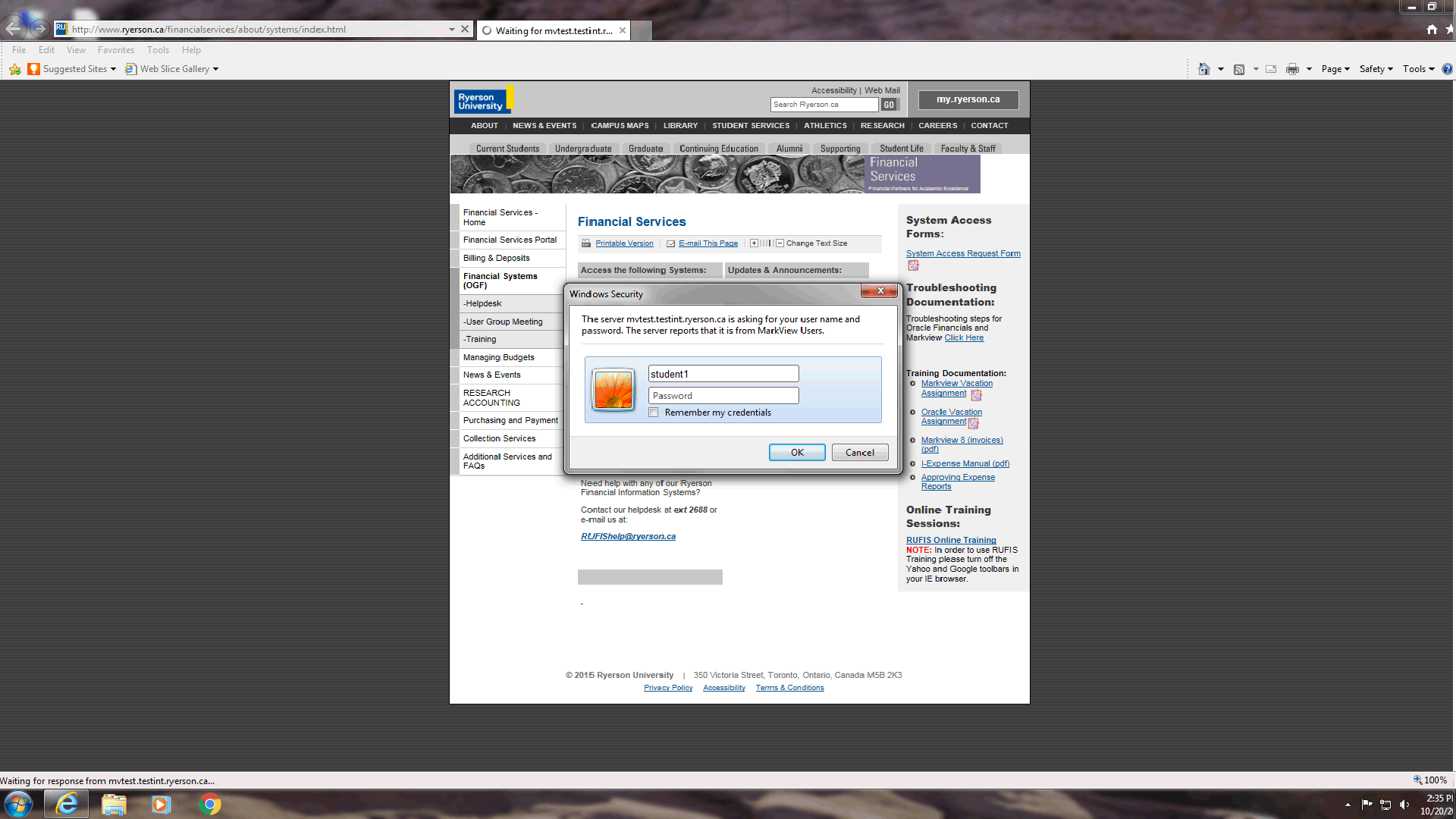Open the View menu
This screenshot has height=819, width=1456.
(x=76, y=50)
